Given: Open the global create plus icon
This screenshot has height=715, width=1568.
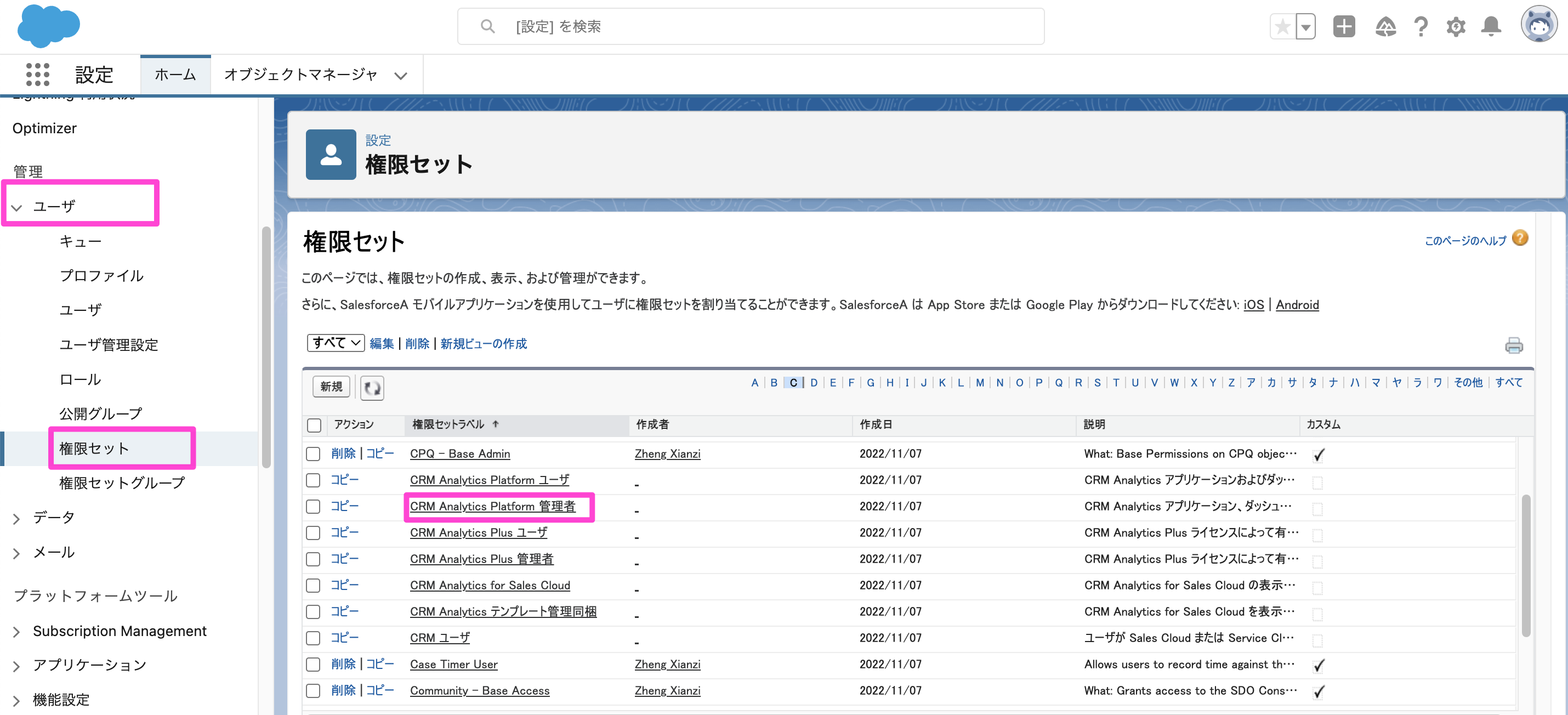Looking at the screenshot, I should point(1344,26).
